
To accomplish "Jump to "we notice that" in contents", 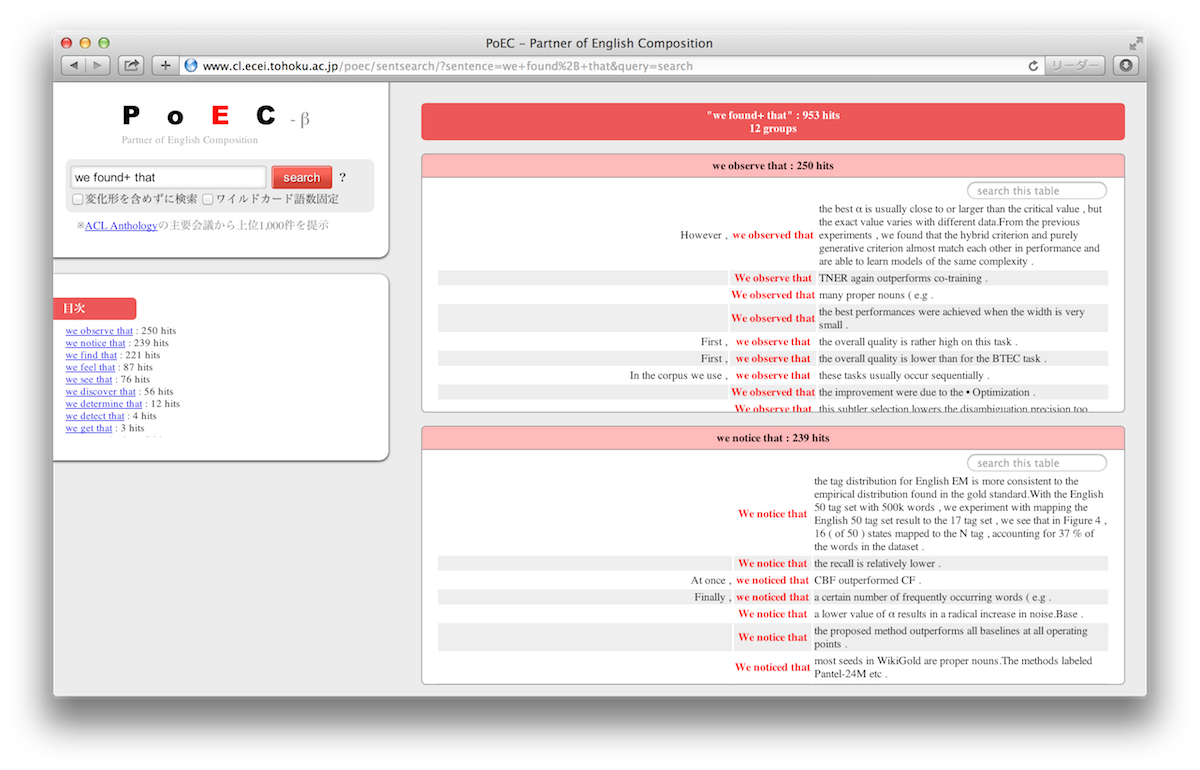I will click(96, 343).
